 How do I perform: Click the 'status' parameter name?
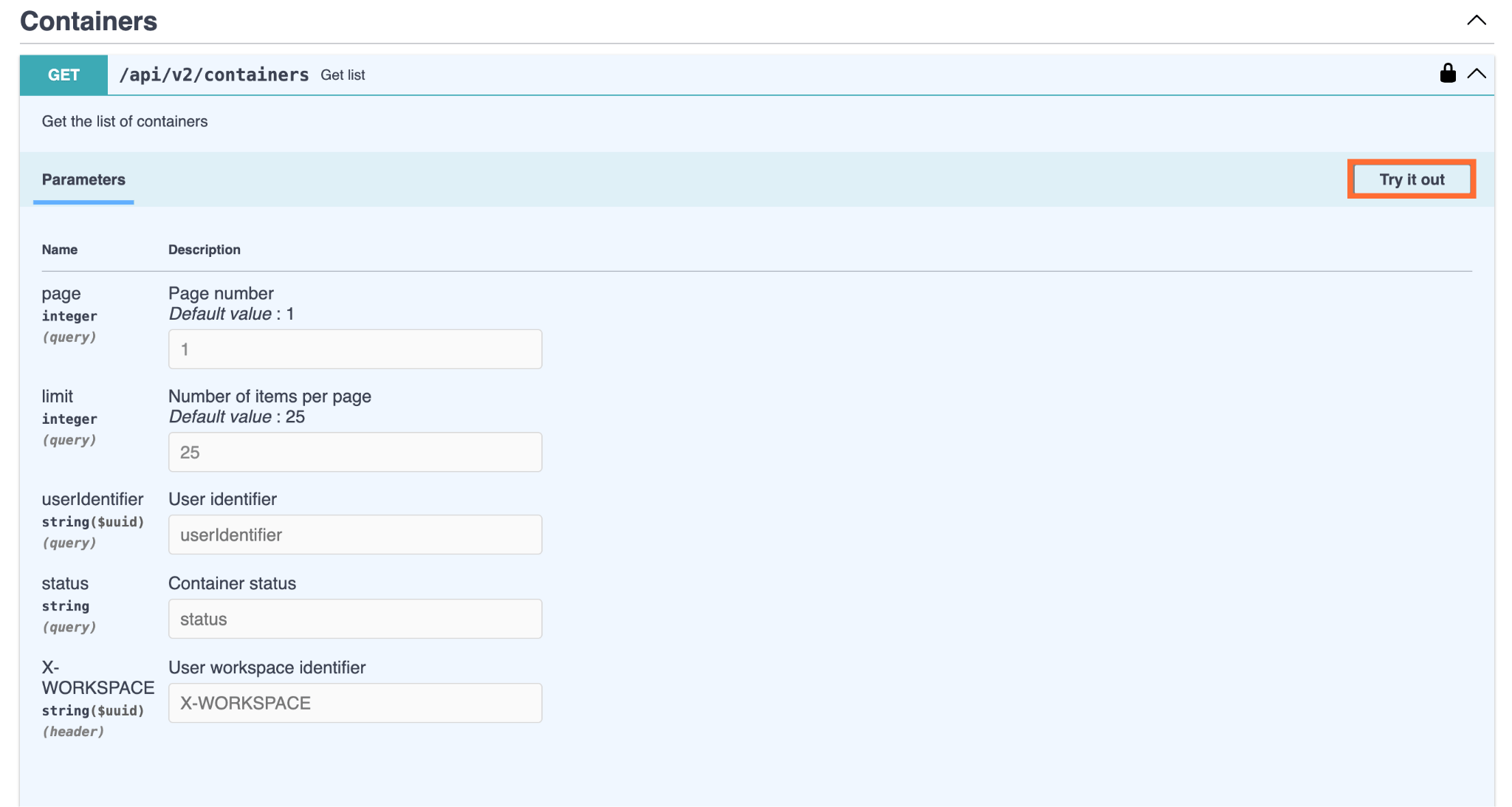coord(65,583)
